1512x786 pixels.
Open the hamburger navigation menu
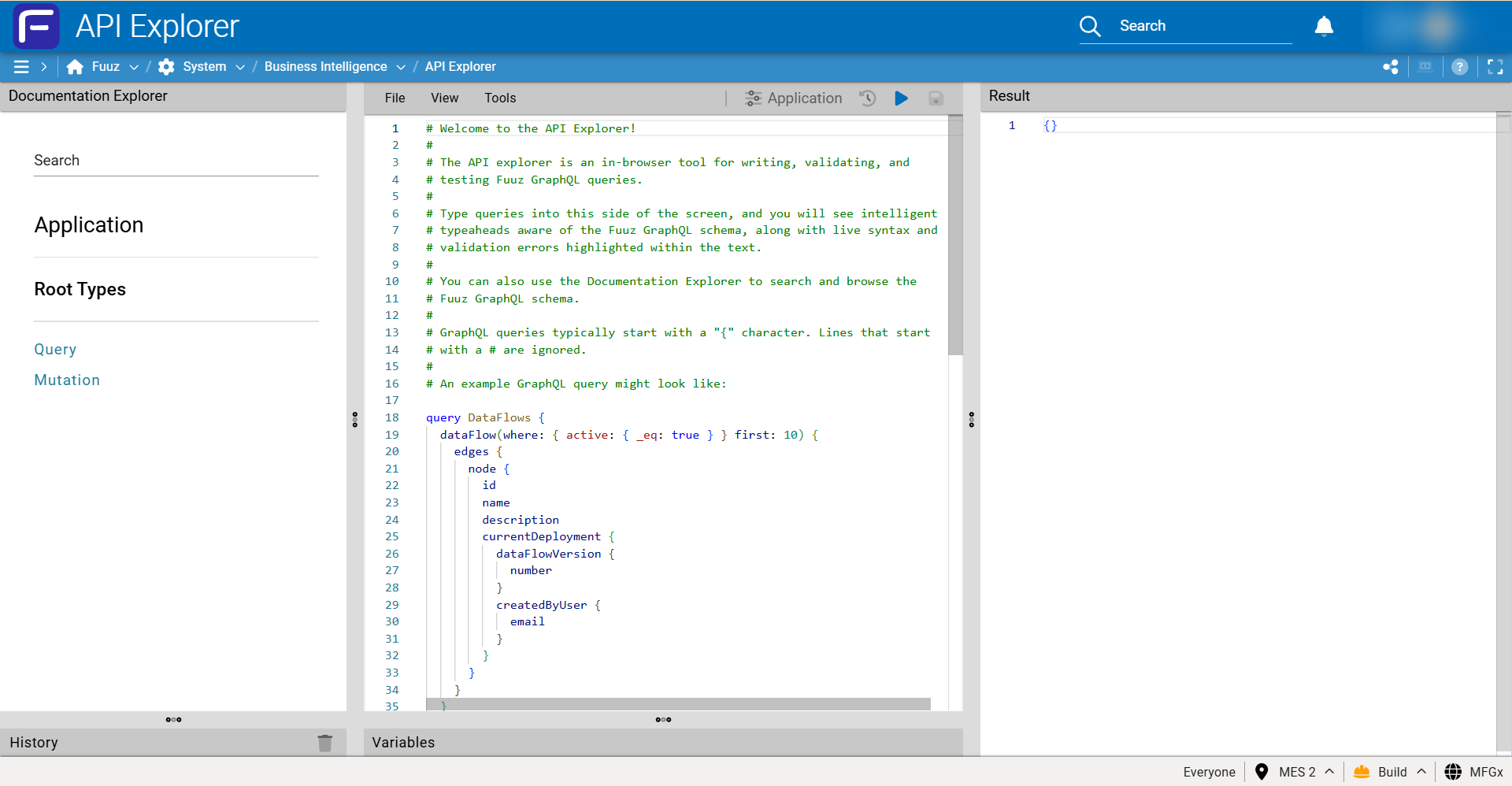pyautogui.click(x=21, y=67)
